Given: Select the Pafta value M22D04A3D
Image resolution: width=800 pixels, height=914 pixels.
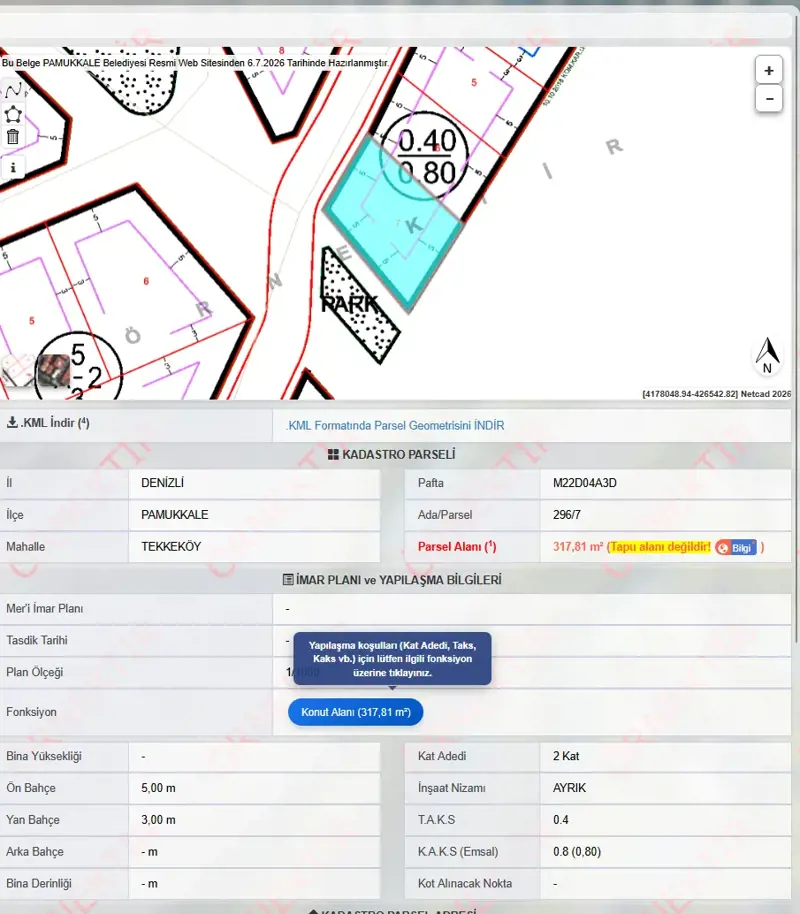Looking at the screenshot, I should (584, 483).
